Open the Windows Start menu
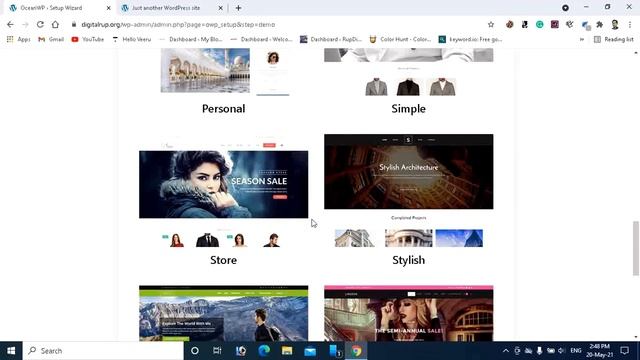Screen dimensions: 640x360 pyautogui.click(x=11, y=351)
